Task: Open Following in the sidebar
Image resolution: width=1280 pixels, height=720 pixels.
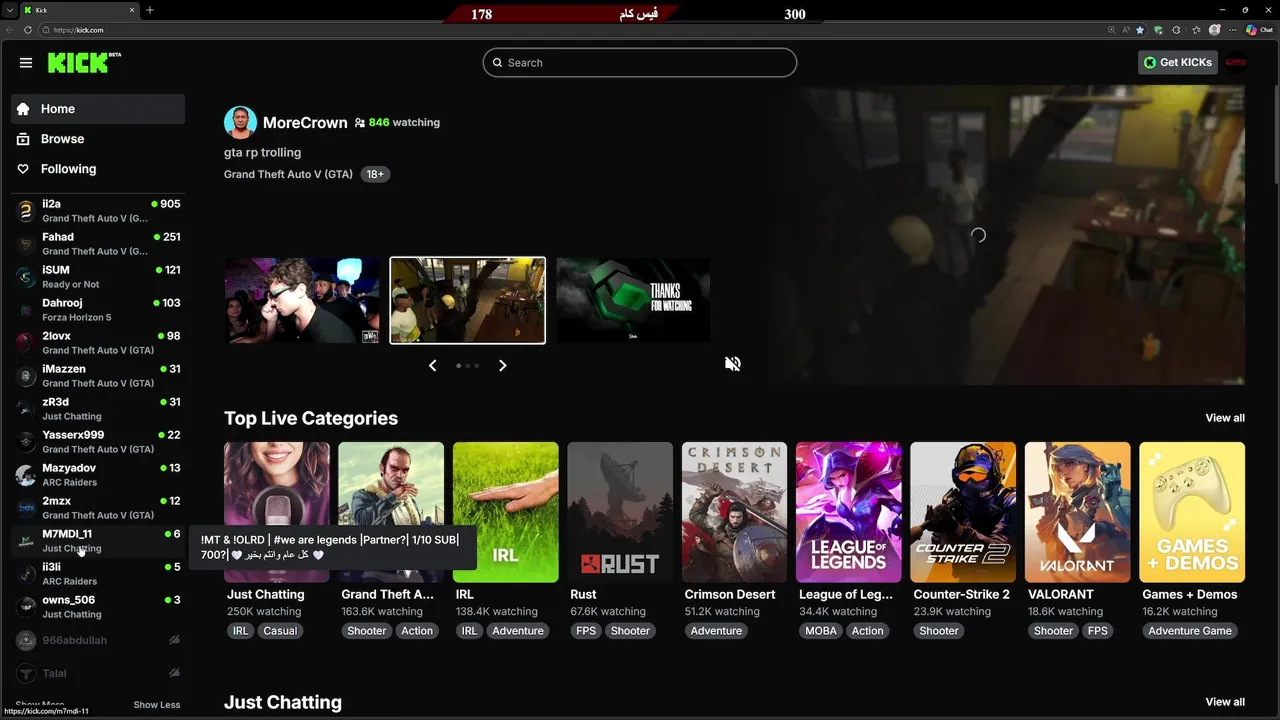Action: click(x=98, y=169)
